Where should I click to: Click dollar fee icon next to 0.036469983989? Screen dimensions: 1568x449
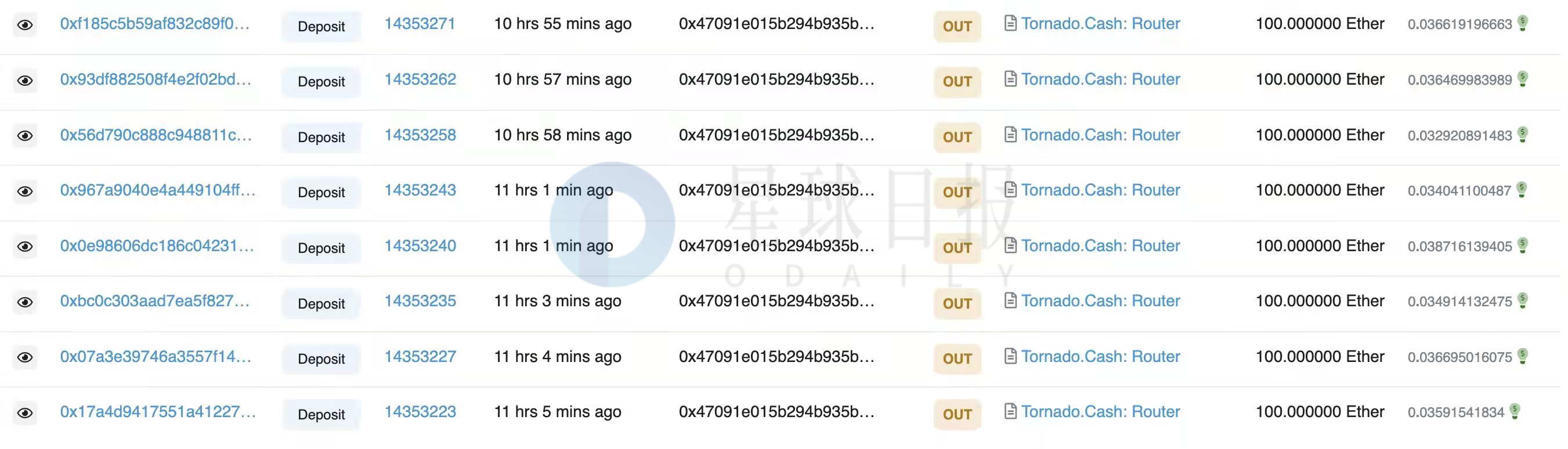click(1522, 78)
